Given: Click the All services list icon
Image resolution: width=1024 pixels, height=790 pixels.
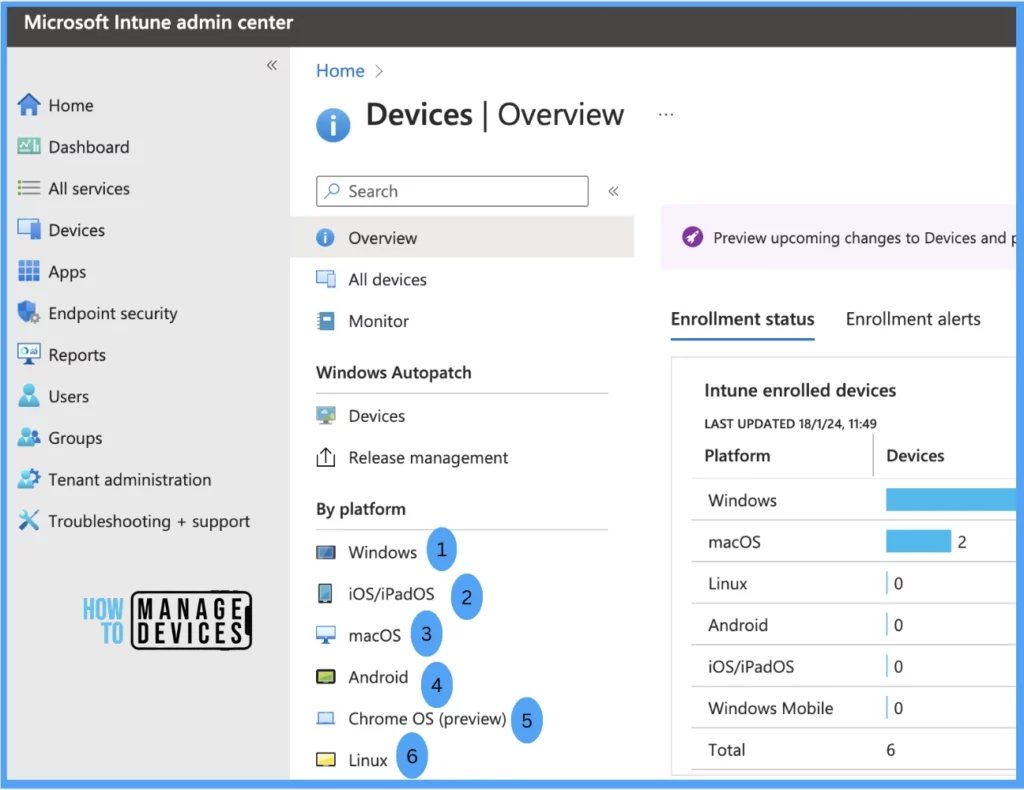Looking at the screenshot, I should pyautogui.click(x=29, y=188).
